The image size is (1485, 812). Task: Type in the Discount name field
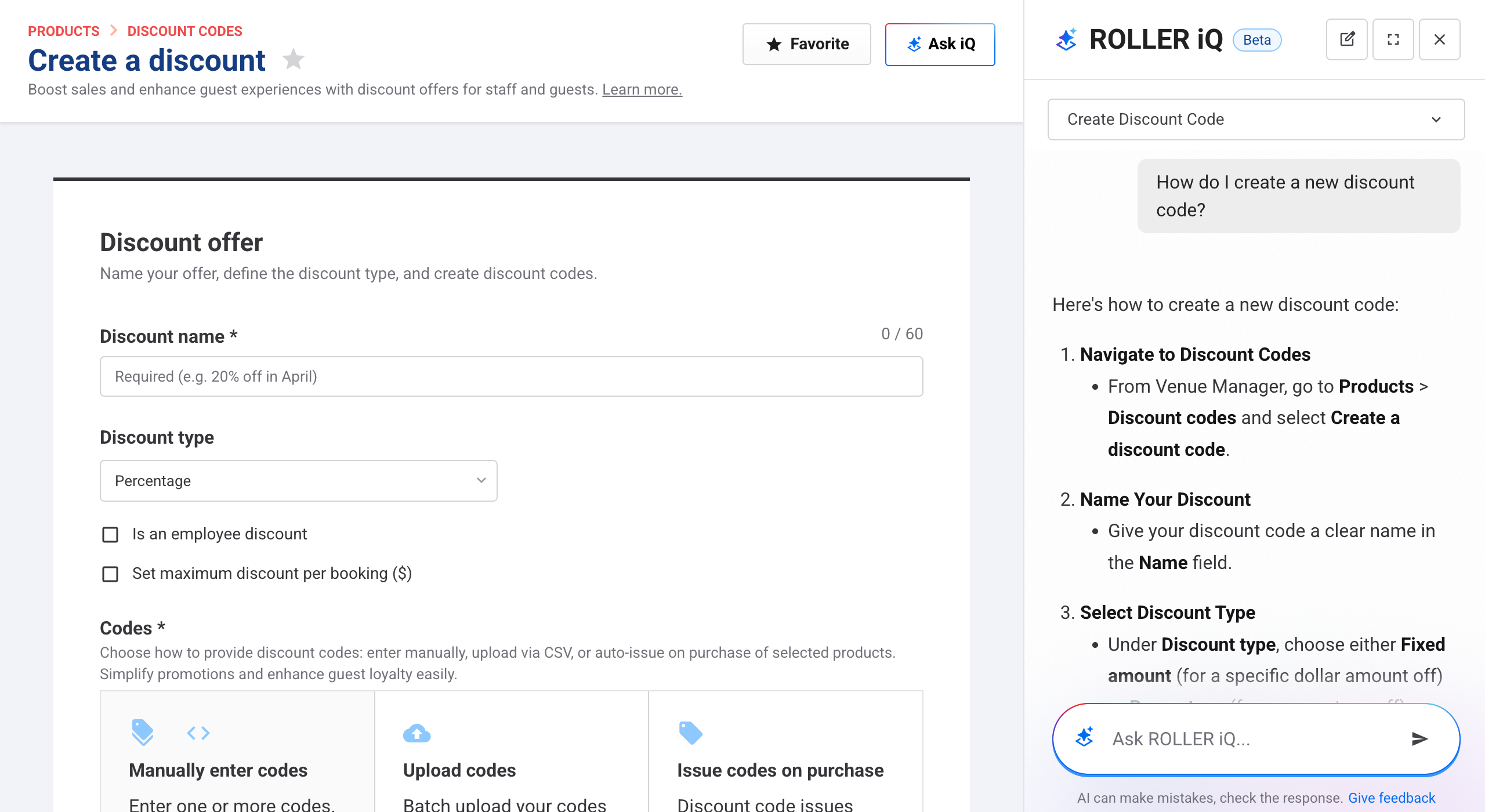511,376
